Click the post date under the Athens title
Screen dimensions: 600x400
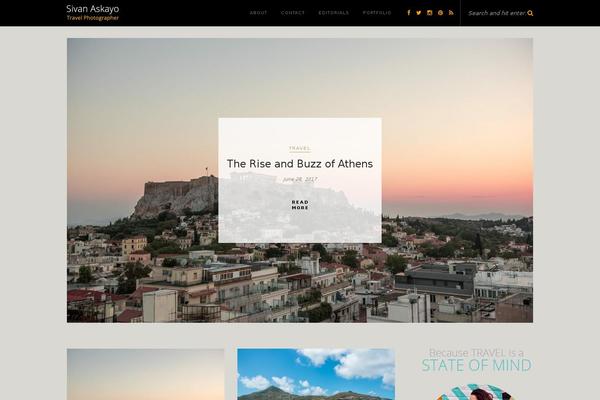(300, 179)
